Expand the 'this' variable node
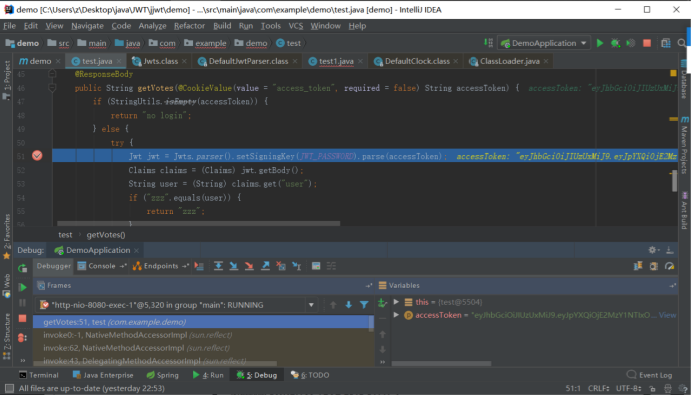691x395 pixels. pos(396,302)
